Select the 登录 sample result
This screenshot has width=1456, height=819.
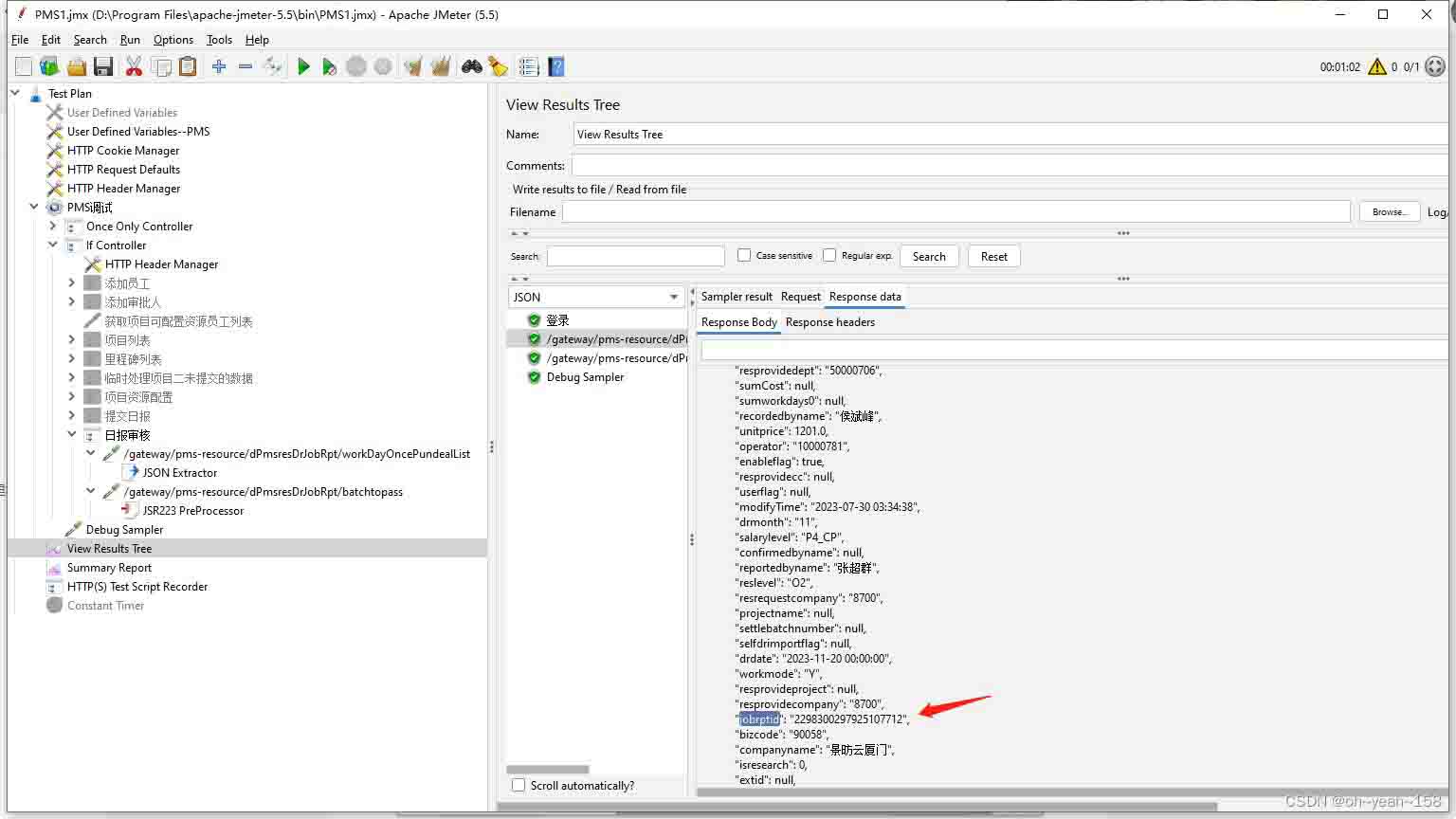click(x=557, y=320)
